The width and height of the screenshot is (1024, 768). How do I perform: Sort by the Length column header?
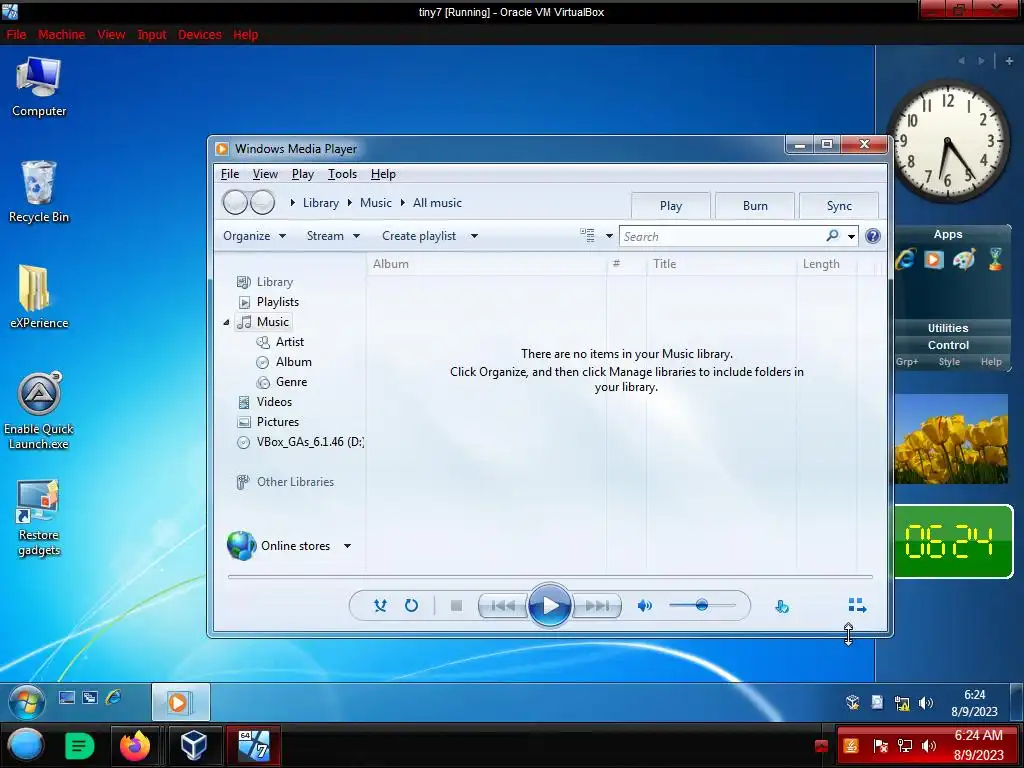click(821, 264)
